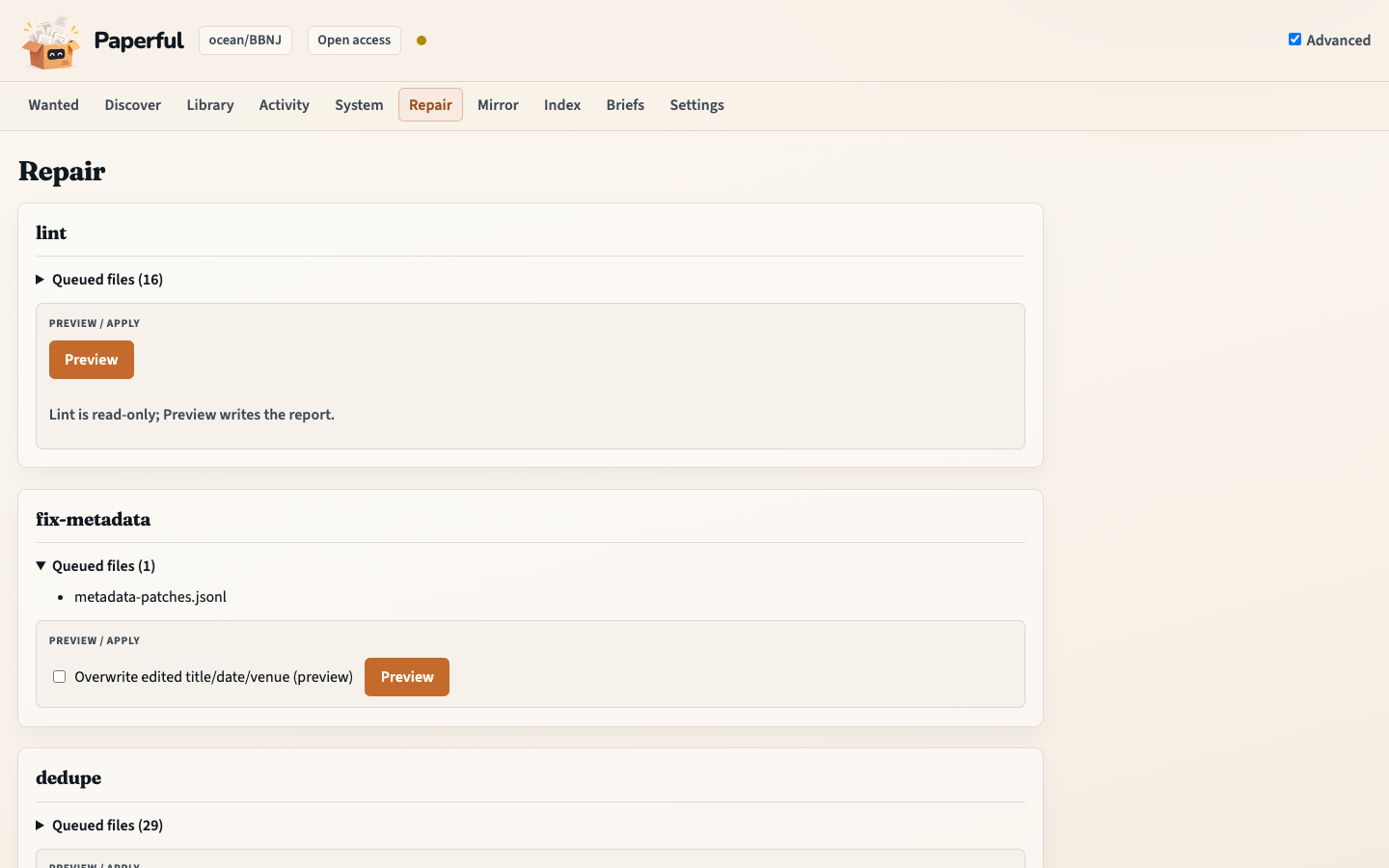Click the fix-metadata Preview button
Image resolution: width=1389 pixels, height=868 pixels.
[407, 677]
